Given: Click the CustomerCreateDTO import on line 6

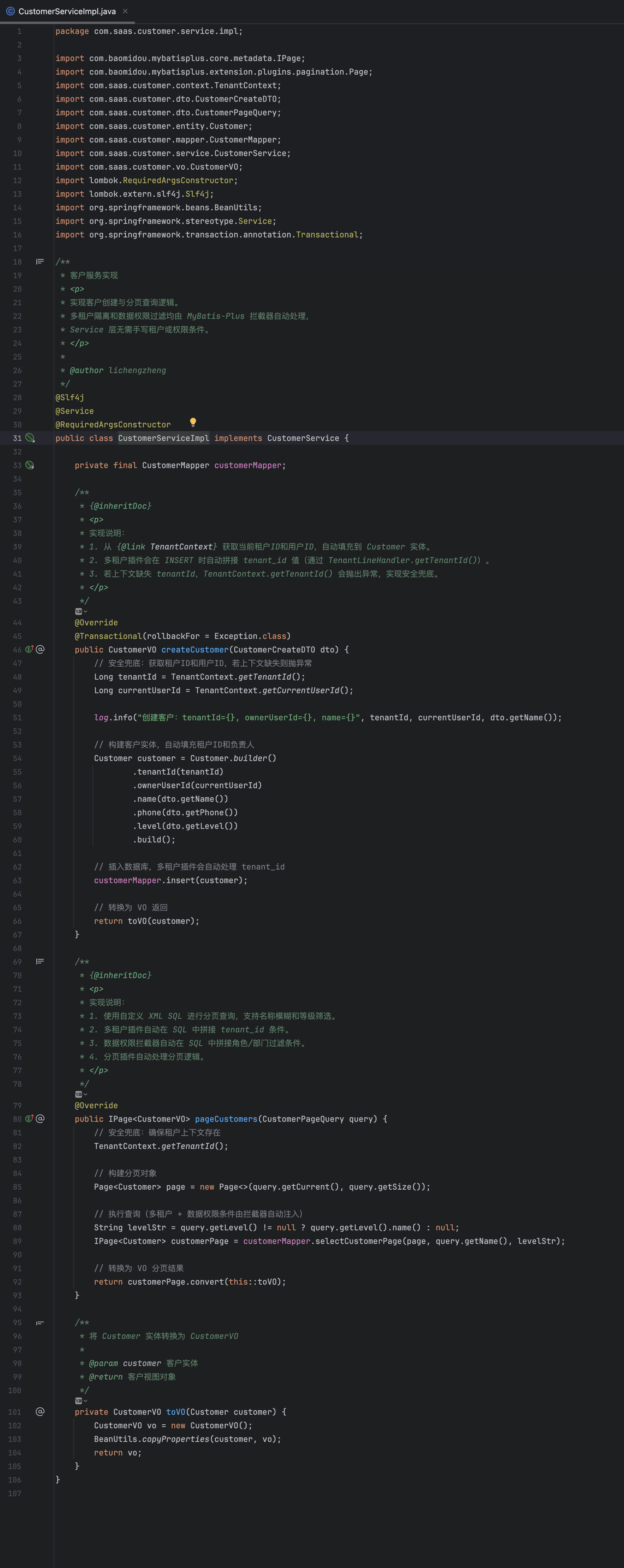Looking at the screenshot, I should click(236, 99).
